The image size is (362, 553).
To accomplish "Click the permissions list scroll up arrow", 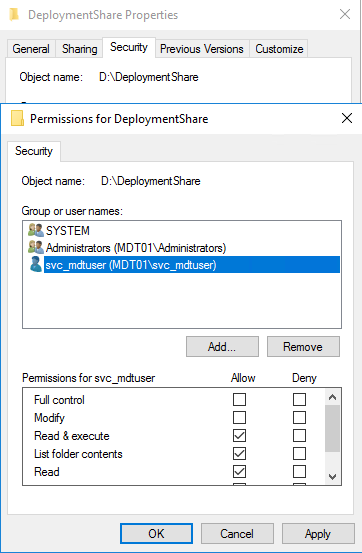I will tap(332, 397).
